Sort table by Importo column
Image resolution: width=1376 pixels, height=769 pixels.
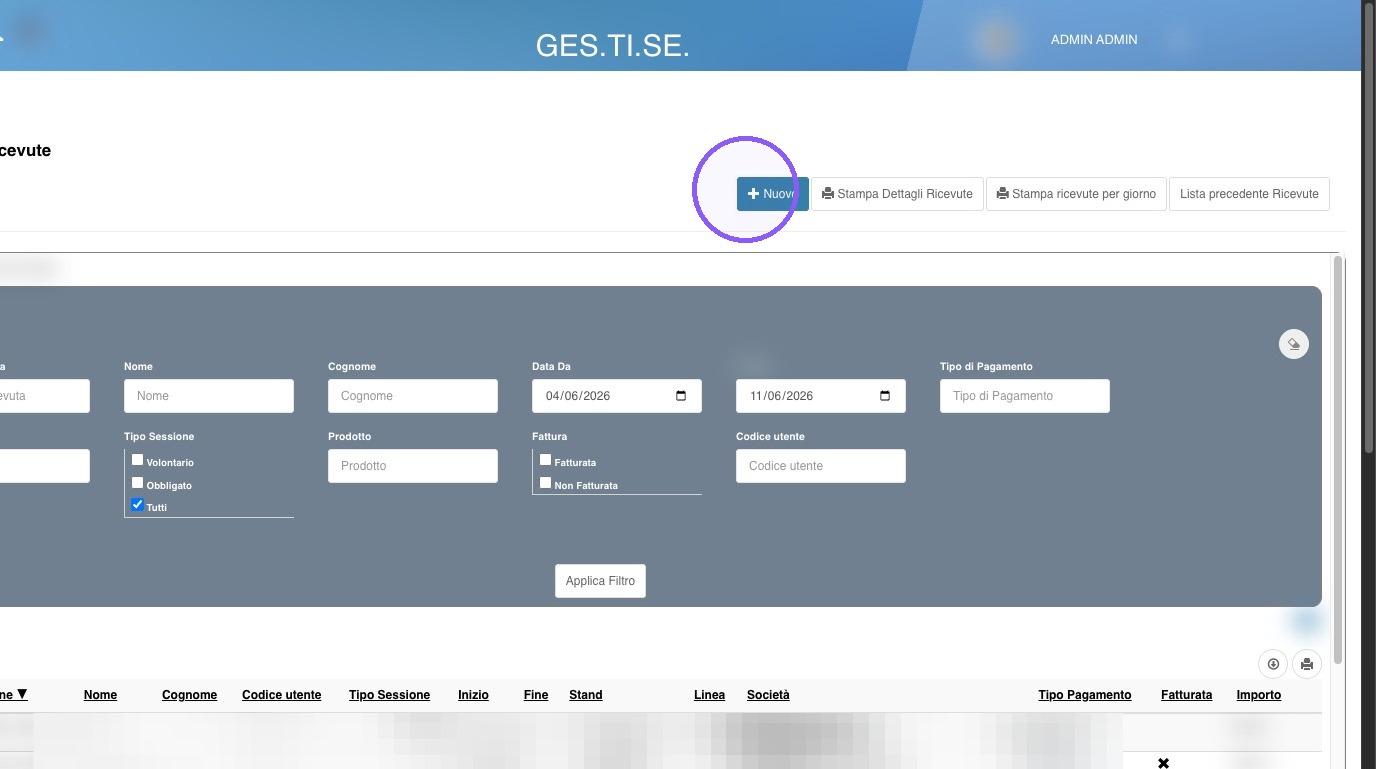coord(1258,695)
